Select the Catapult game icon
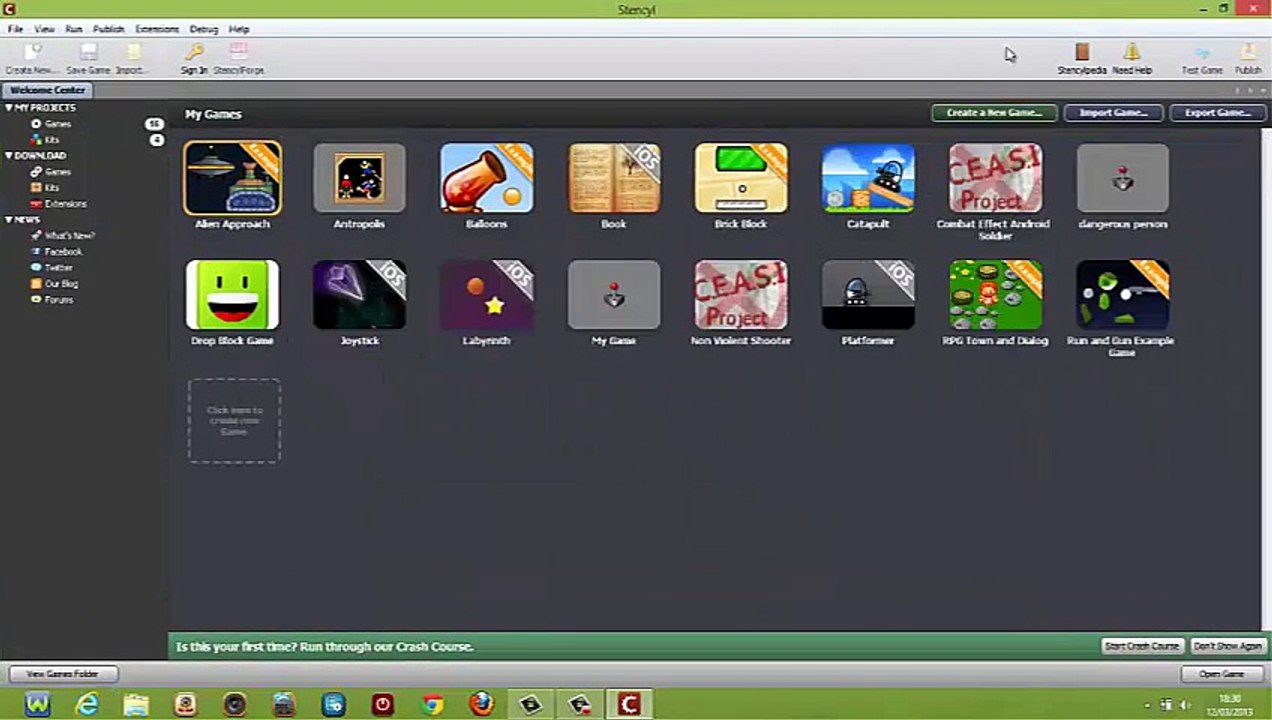 click(868, 178)
